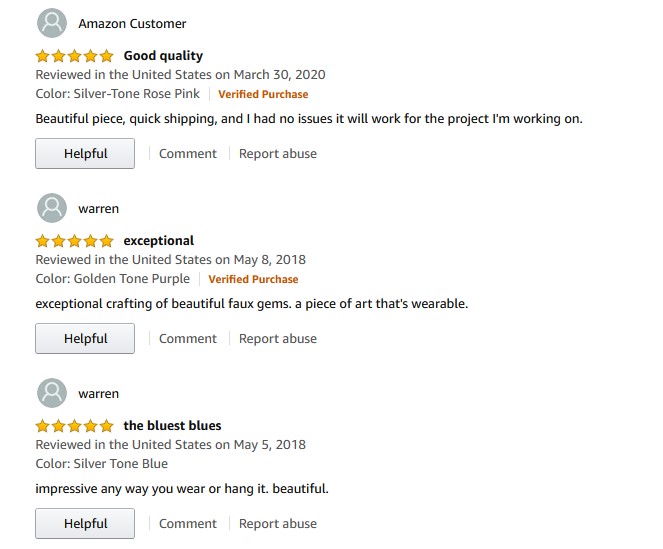Open 'the bluest blues' review title
The width and height of the screenshot is (663, 549).
pos(172,426)
